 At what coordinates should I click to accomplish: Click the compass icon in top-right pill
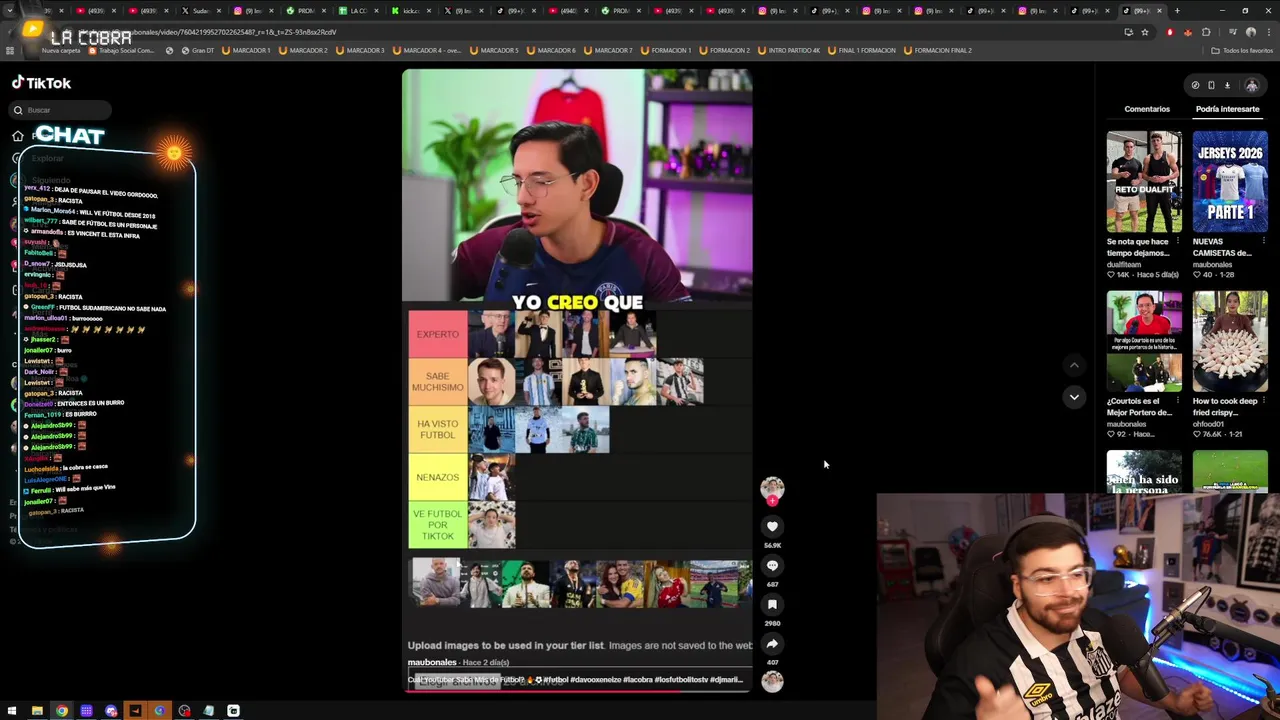tap(1195, 85)
